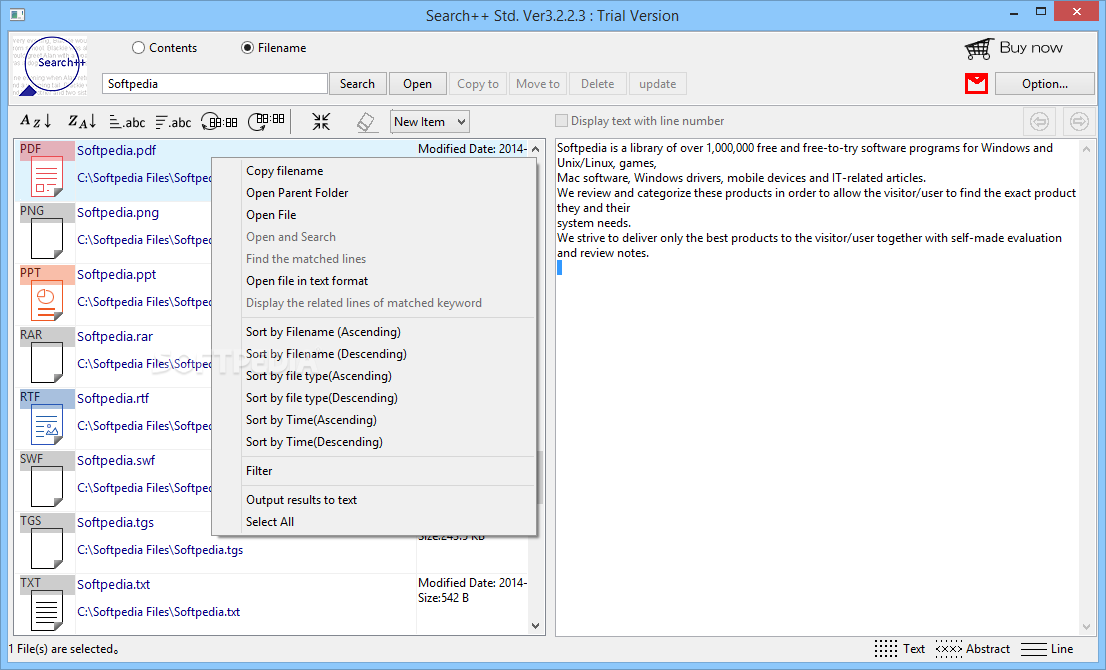Select the Softpedia.rar filename
Screen dimensions: 1106x670
[115, 336]
